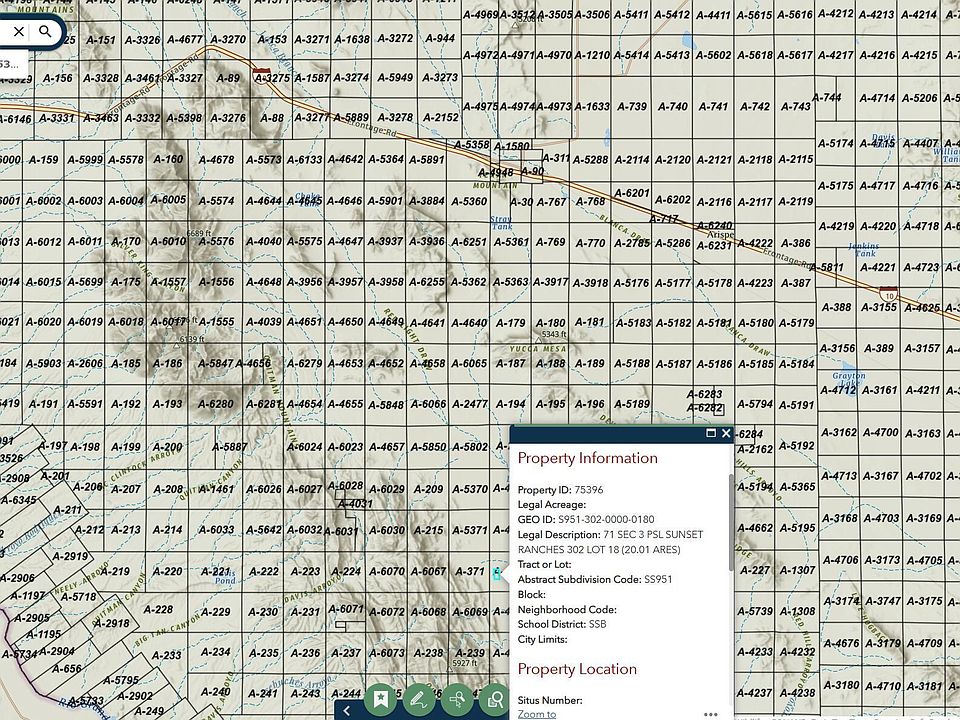Click the Property ID value 75396
The width and height of the screenshot is (960, 720).
coord(588,490)
